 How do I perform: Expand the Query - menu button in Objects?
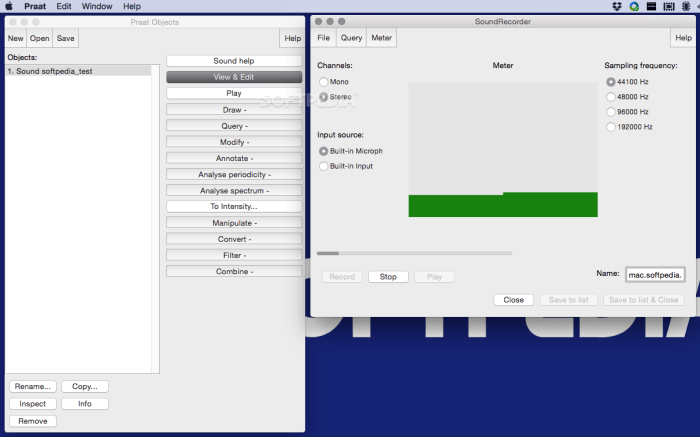[x=234, y=125]
